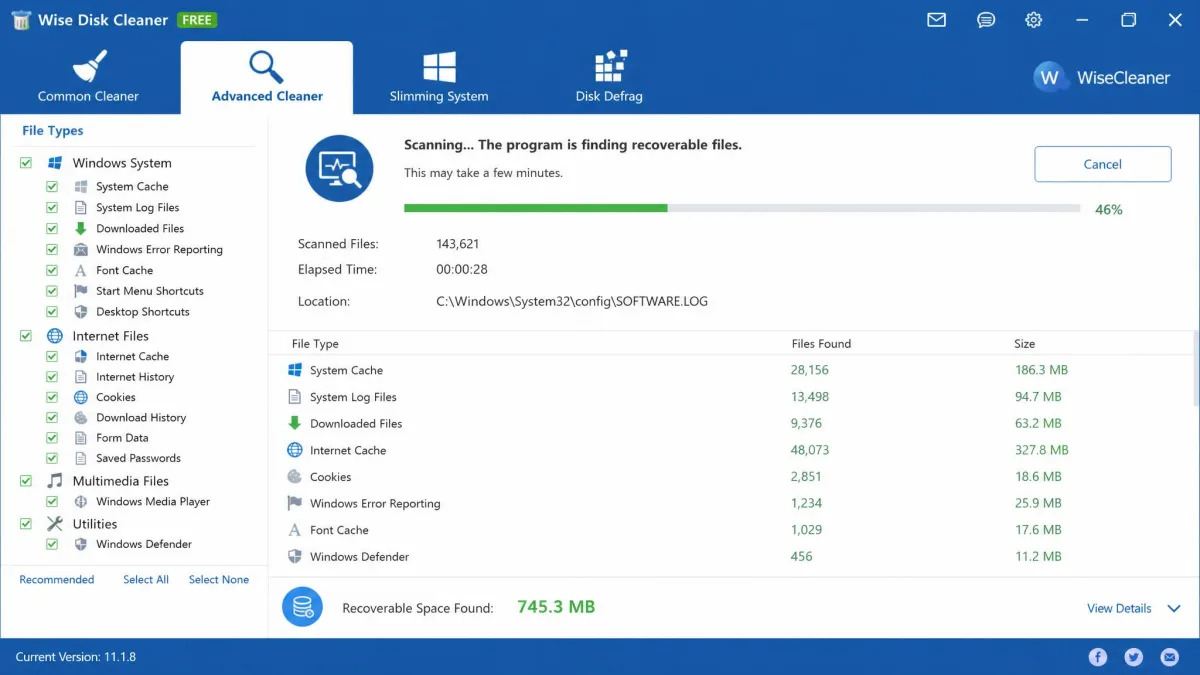Click the Multimedia Files music note icon
This screenshot has height=675, width=1200.
pyautogui.click(x=55, y=481)
